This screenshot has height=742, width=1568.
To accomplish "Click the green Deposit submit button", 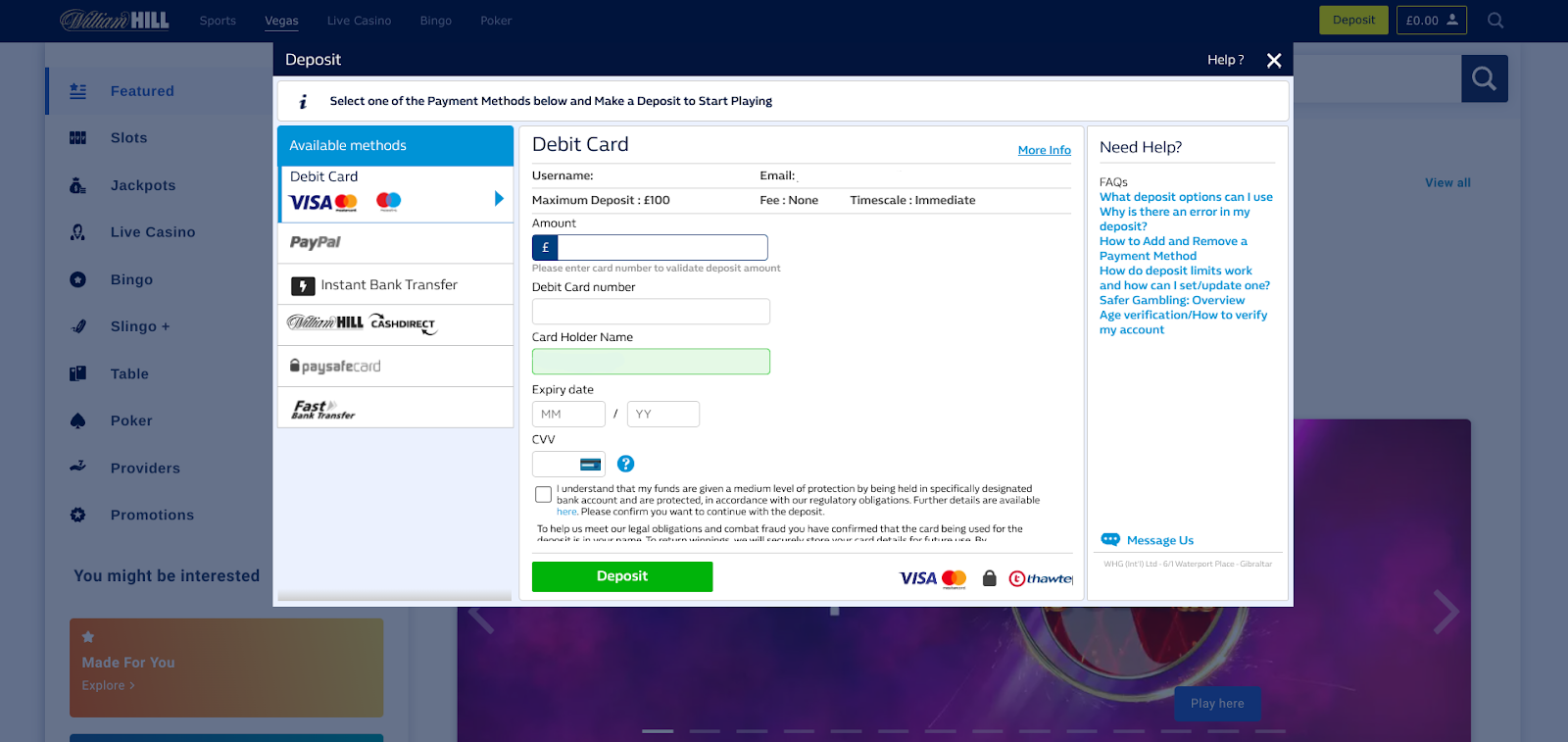I will 622,576.
